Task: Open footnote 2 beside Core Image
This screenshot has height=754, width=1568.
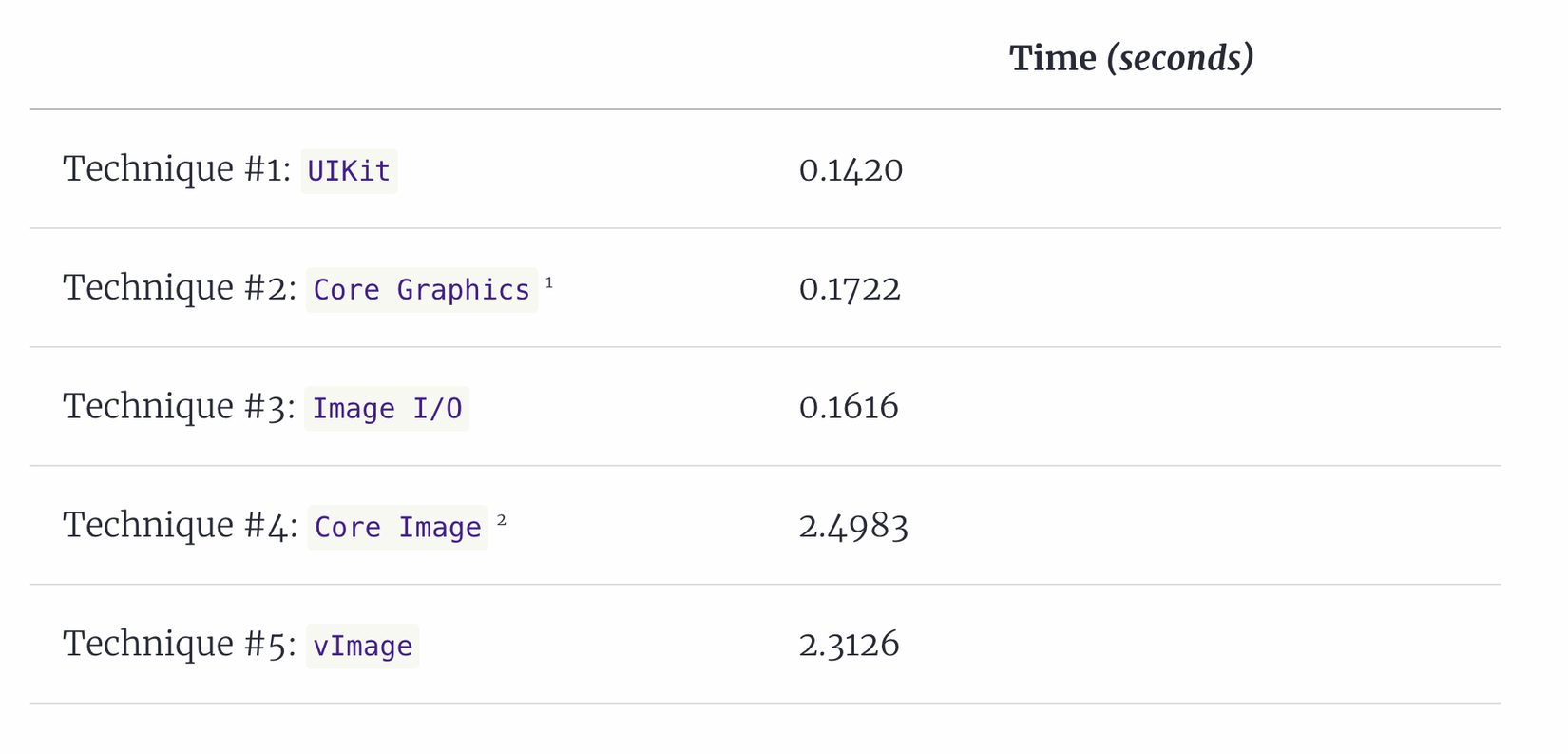Action: point(502,520)
